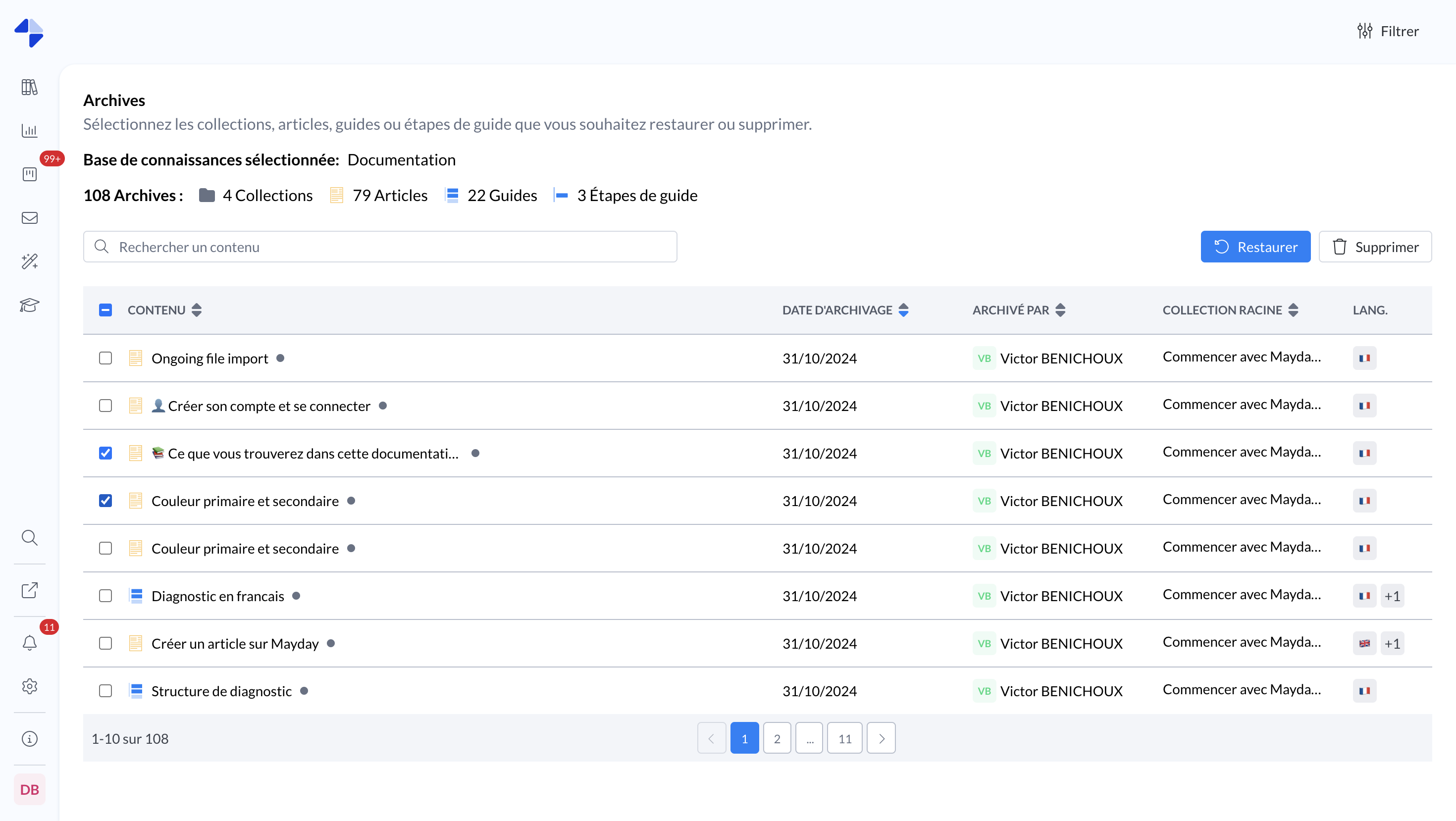Open the graduation cap academy icon
The width and height of the screenshot is (1456, 821).
[x=29, y=305]
